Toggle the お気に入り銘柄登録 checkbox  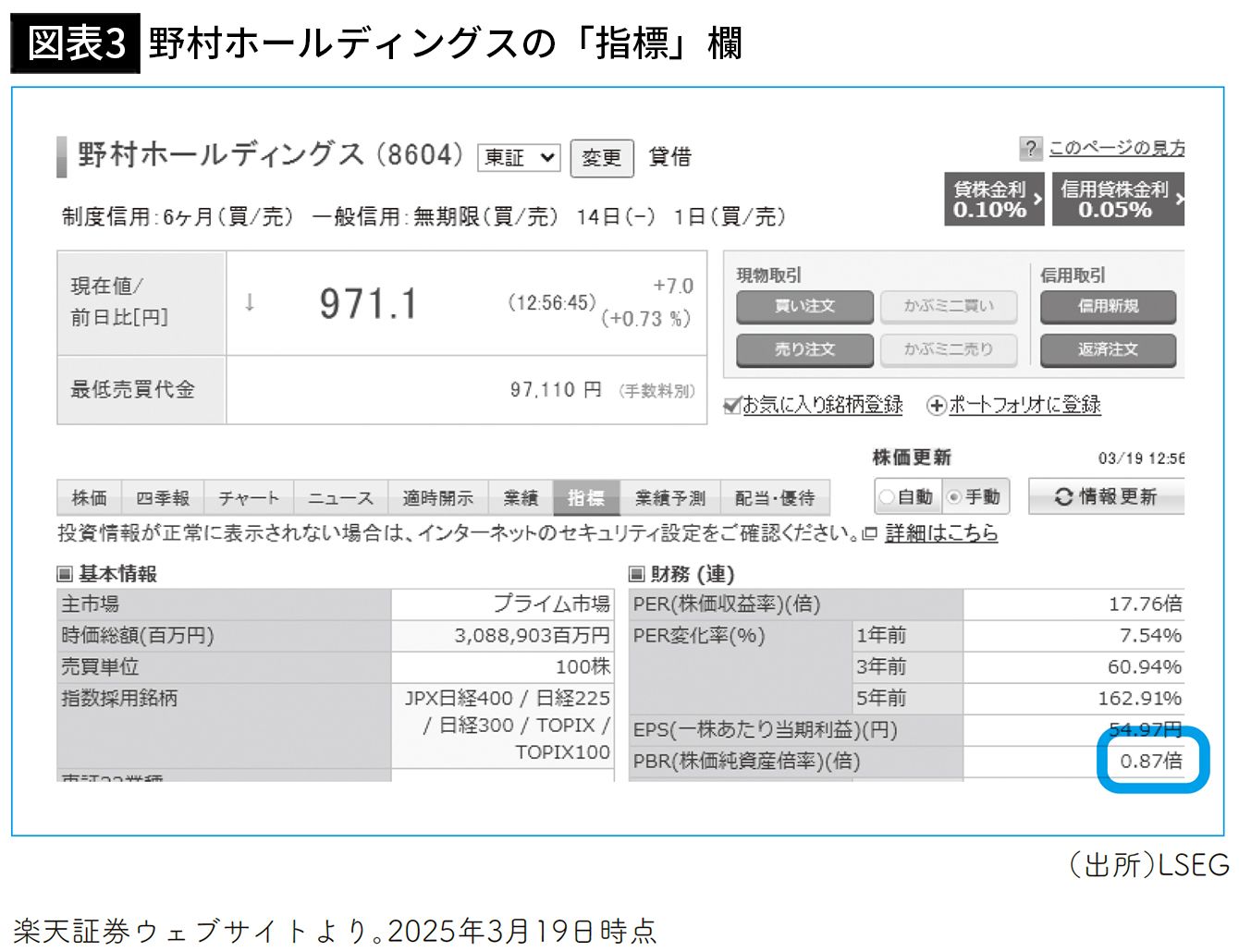pyautogui.click(x=732, y=405)
